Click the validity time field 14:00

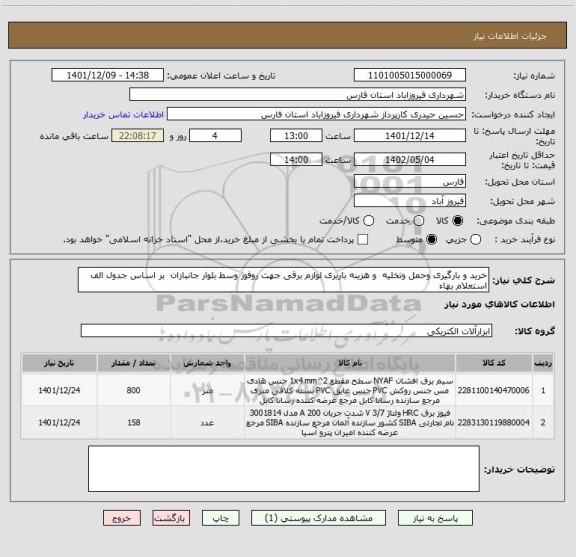click(x=296, y=159)
